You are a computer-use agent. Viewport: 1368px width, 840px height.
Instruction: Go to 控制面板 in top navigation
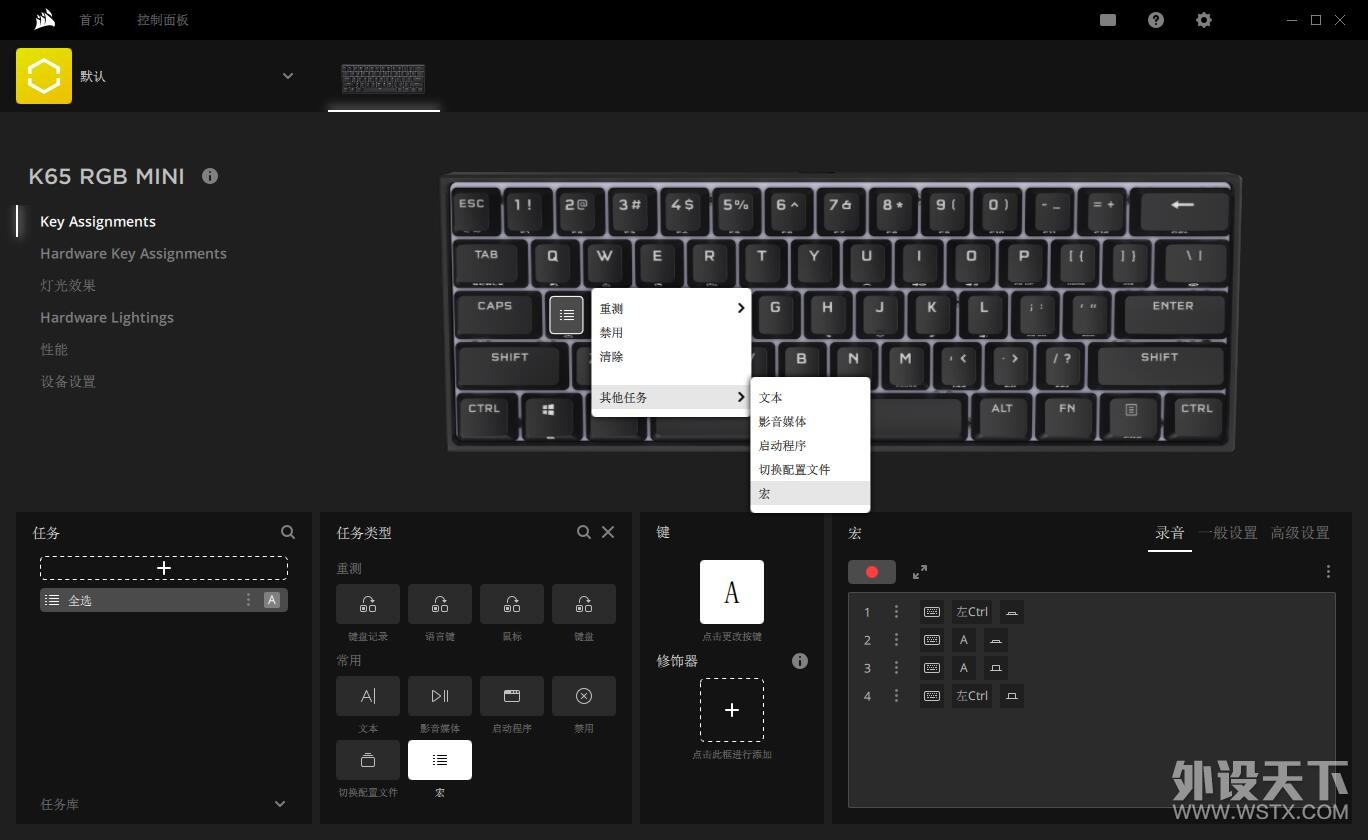(x=163, y=20)
